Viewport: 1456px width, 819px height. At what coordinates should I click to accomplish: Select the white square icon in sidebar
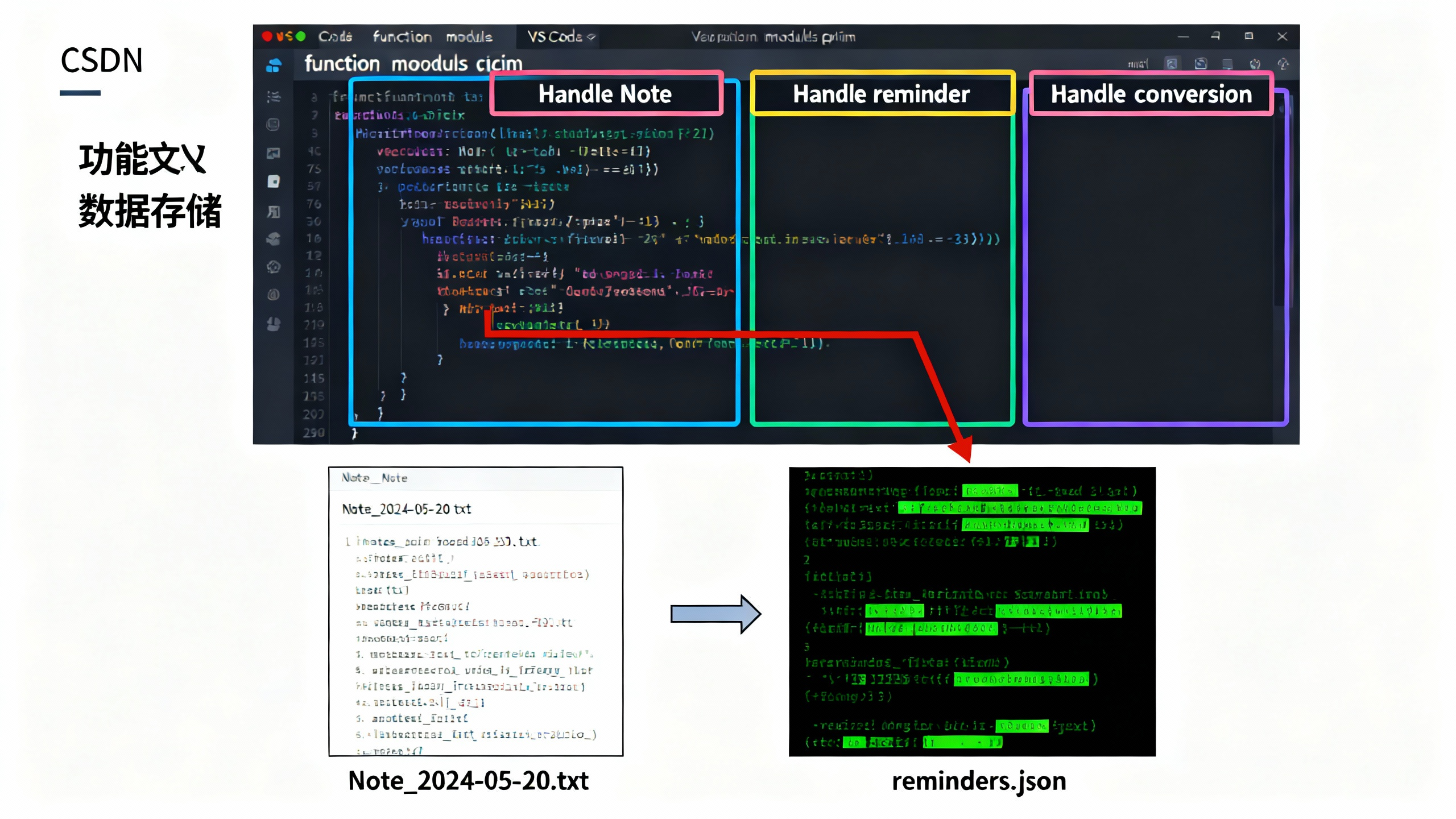(x=274, y=181)
